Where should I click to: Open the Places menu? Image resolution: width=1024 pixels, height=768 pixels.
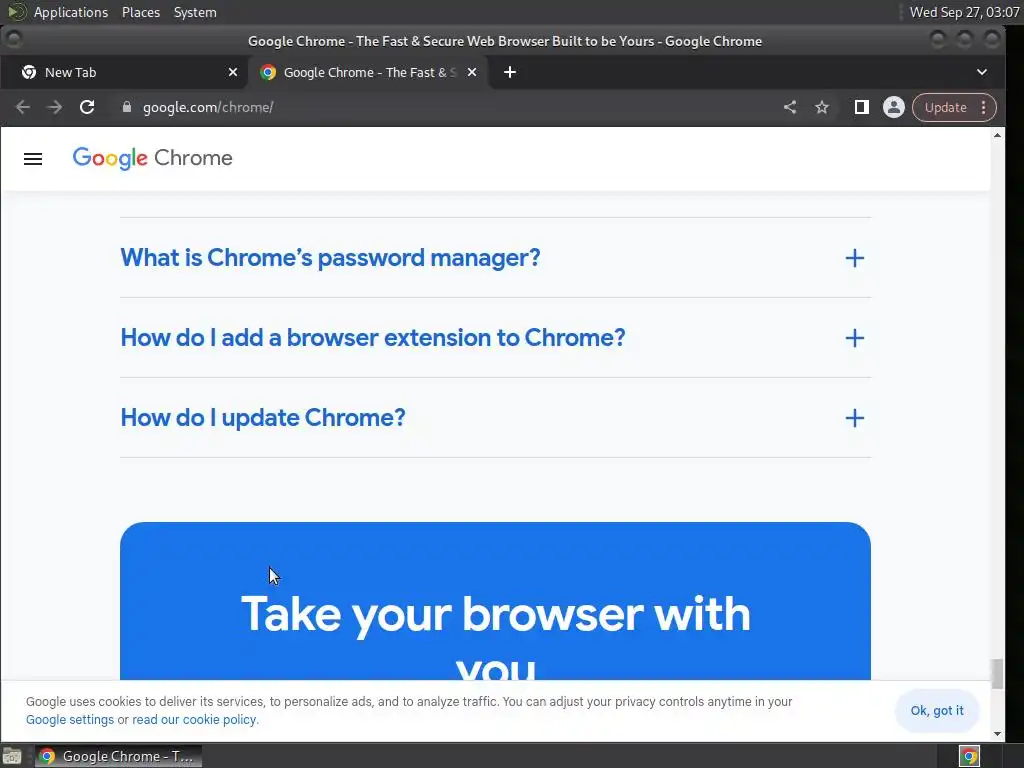pos(141,12)
